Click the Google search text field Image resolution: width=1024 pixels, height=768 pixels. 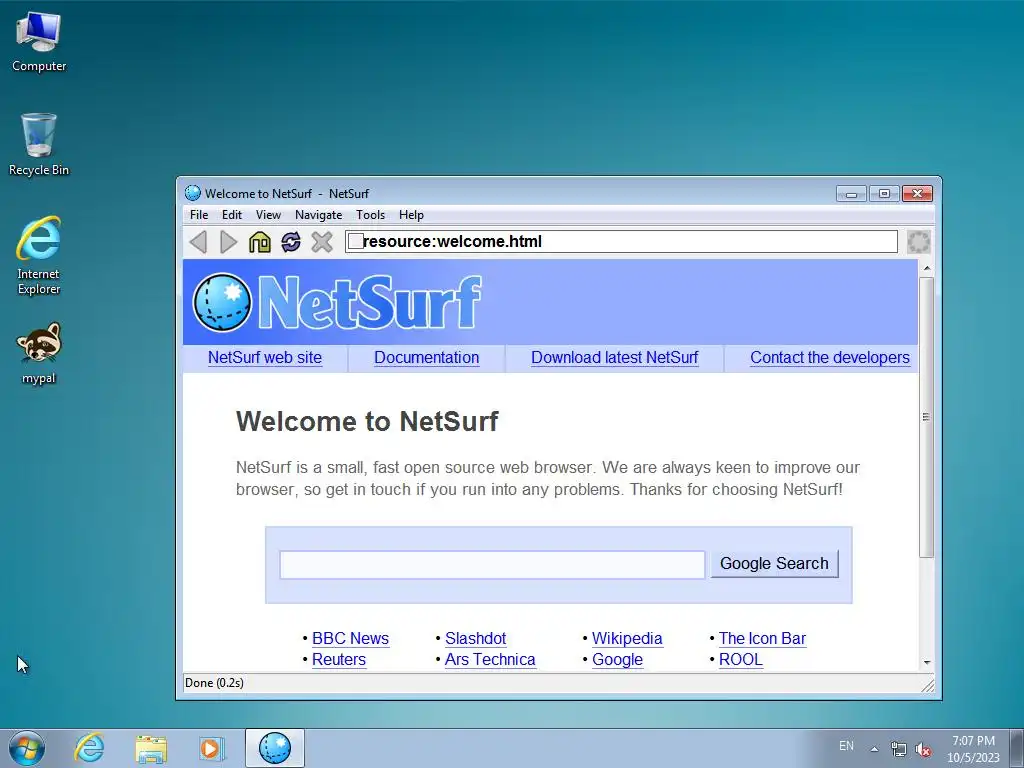(x=492, y=565)
